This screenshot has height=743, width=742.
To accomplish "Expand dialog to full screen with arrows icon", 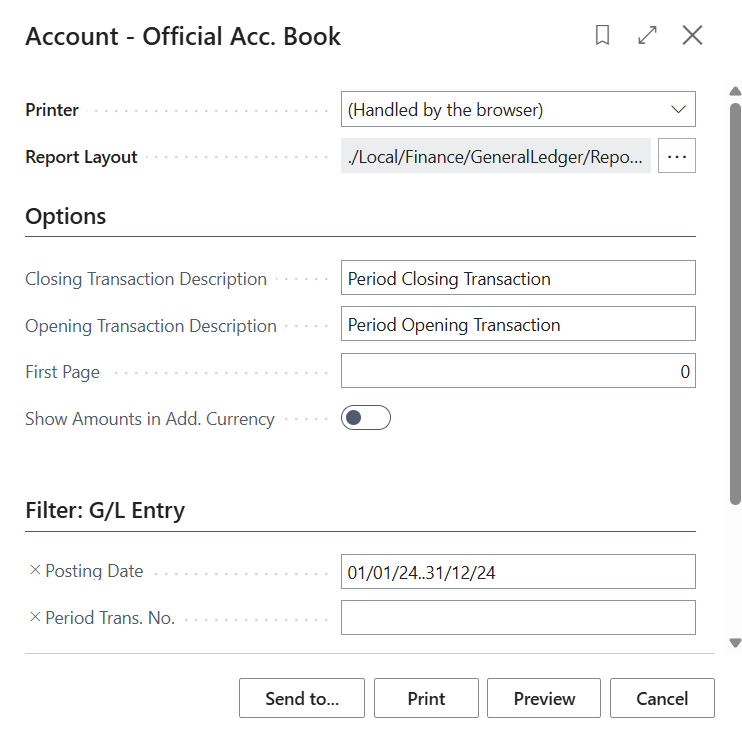I will tap(648, 36).
